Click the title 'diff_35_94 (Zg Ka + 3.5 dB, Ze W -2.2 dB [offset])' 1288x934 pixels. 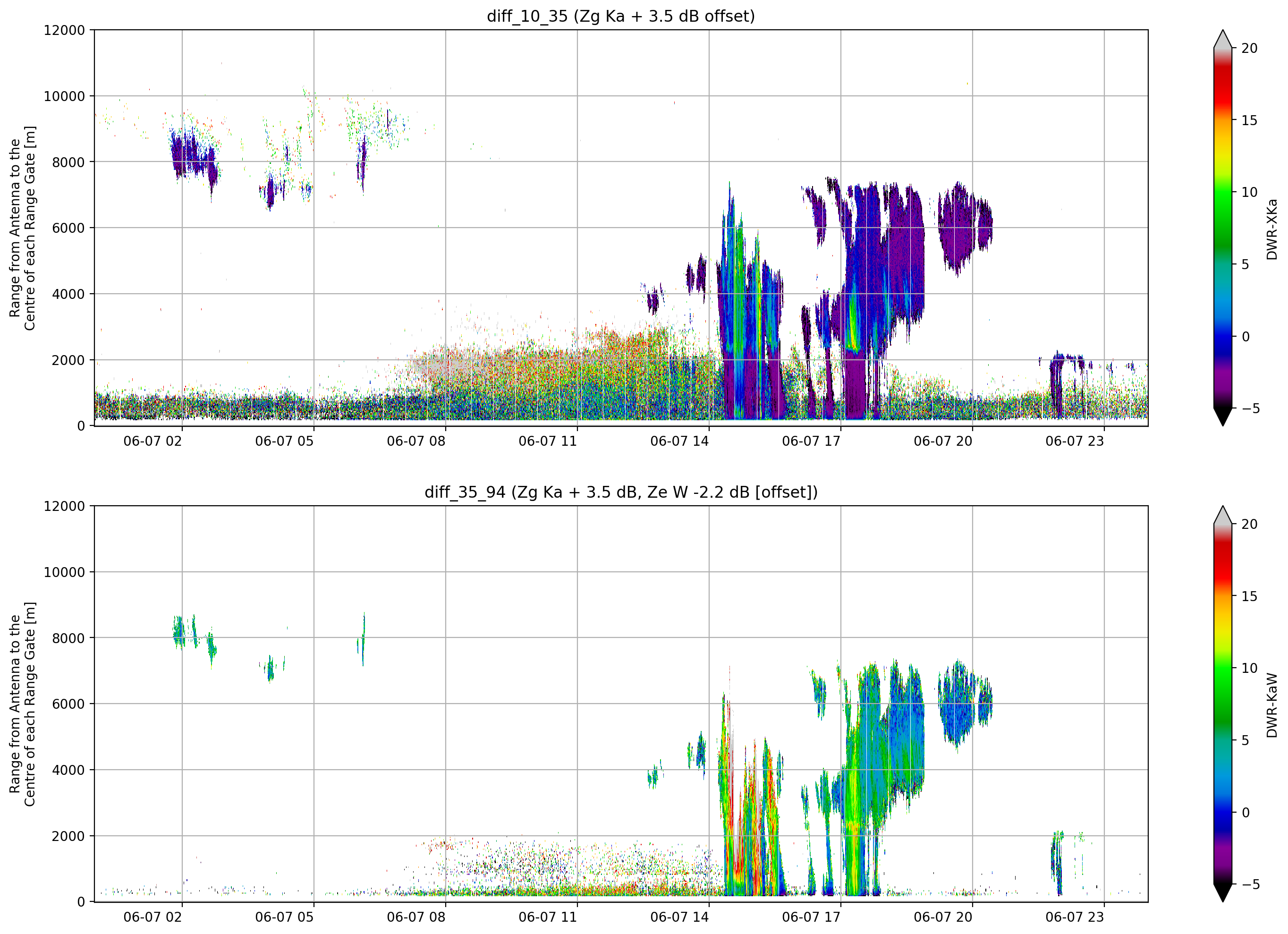(621, 492)
